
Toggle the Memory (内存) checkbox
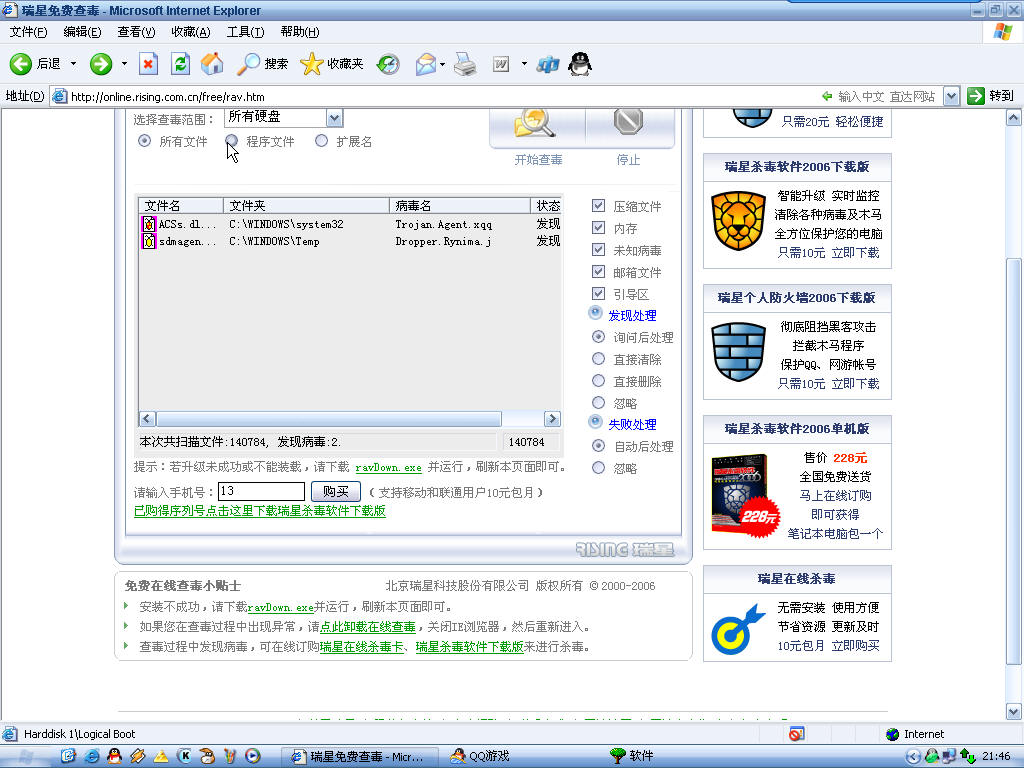(x=598, y=228)
